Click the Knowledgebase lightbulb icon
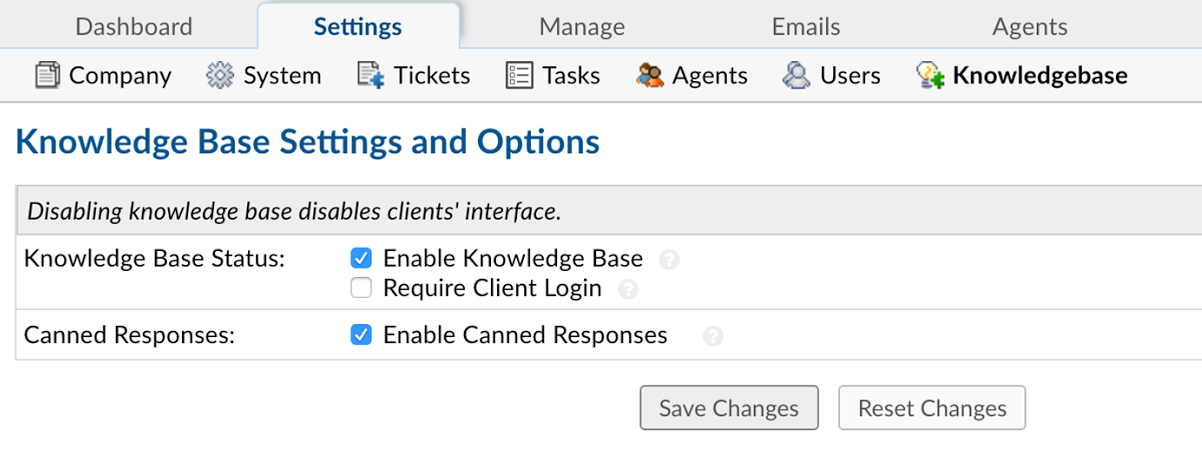Screen dimensions: 1202x457 pos(930,75)
